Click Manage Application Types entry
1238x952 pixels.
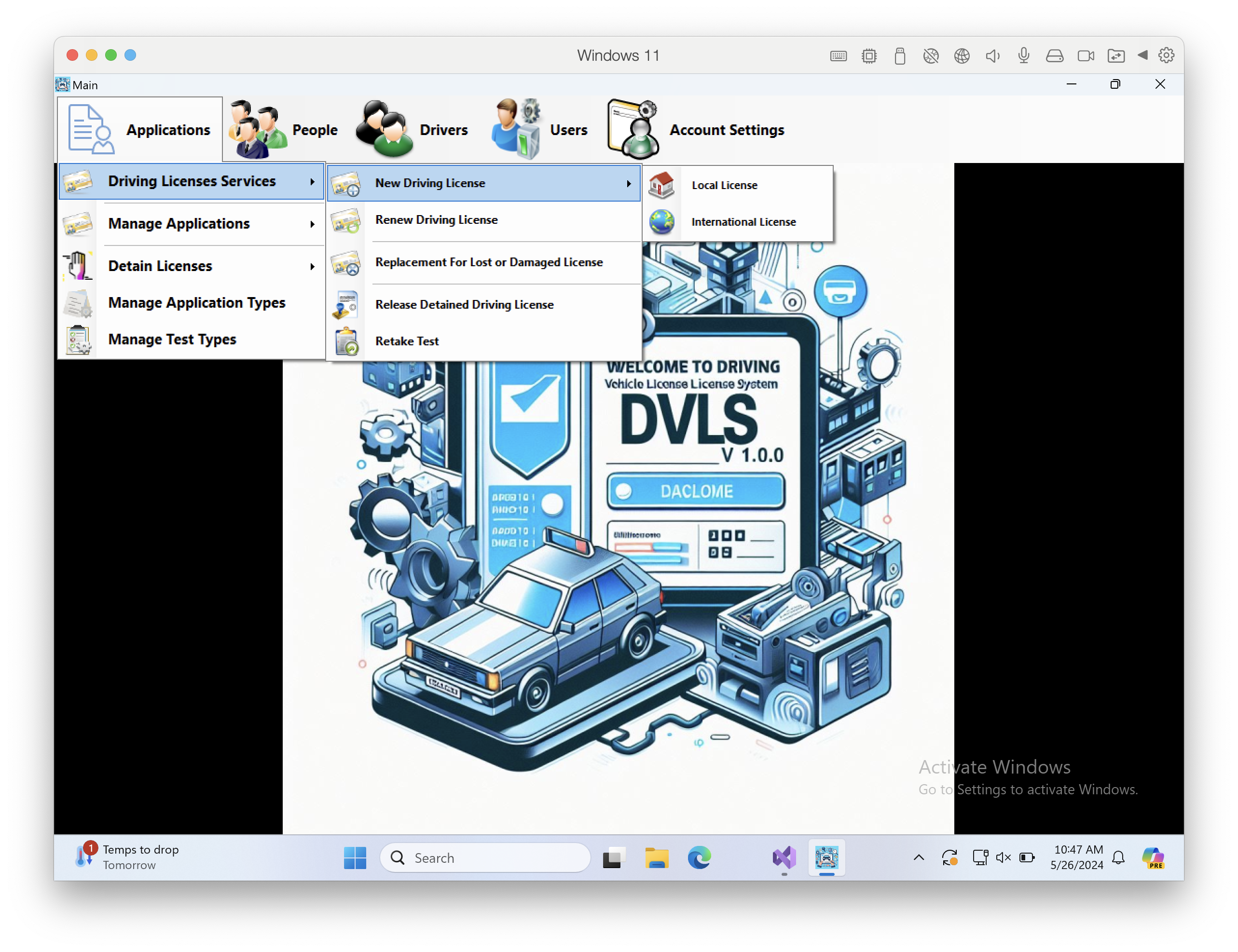pyautogui.click(x=192, y=303)
